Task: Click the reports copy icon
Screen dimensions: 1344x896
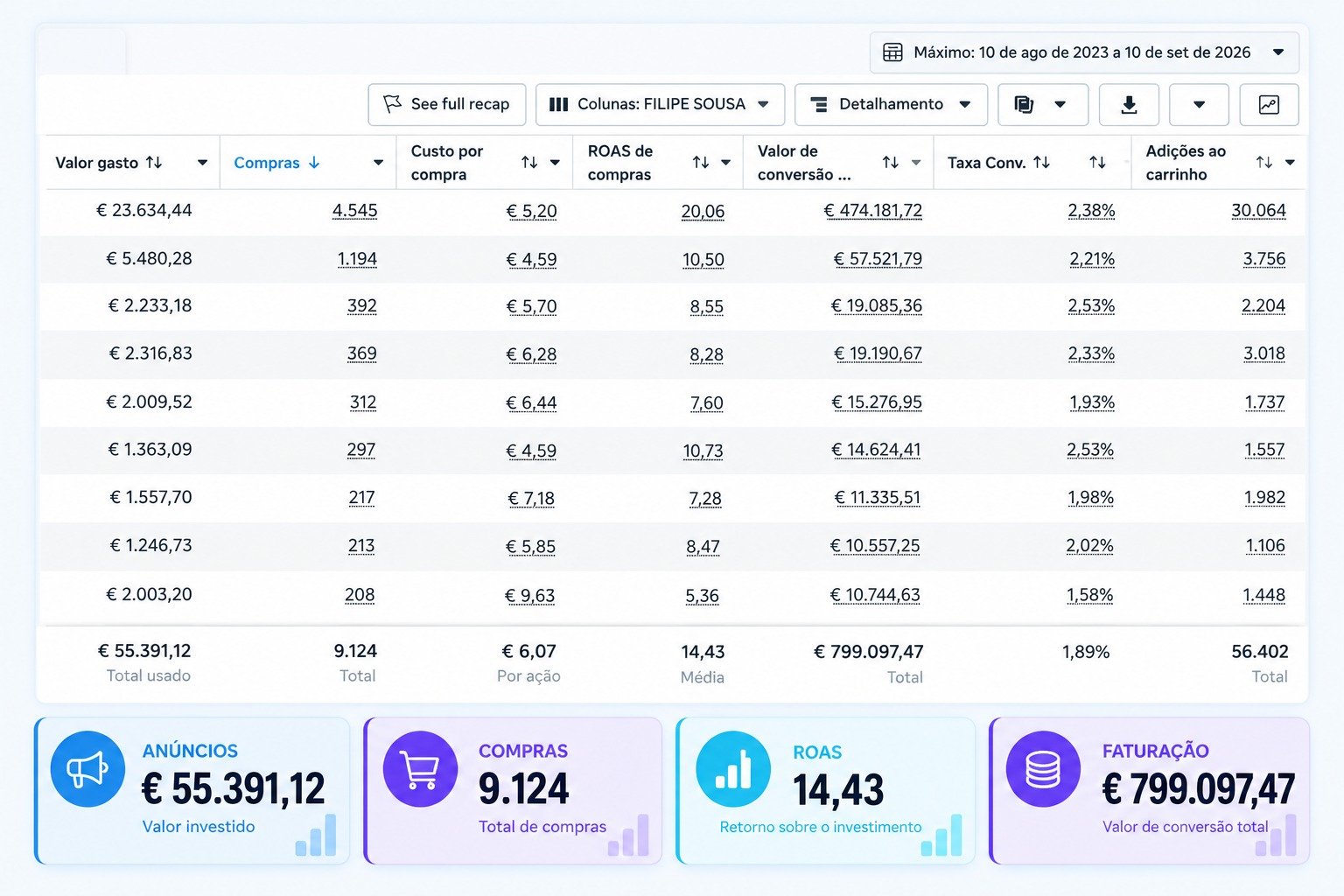Action: [1024, 104]
